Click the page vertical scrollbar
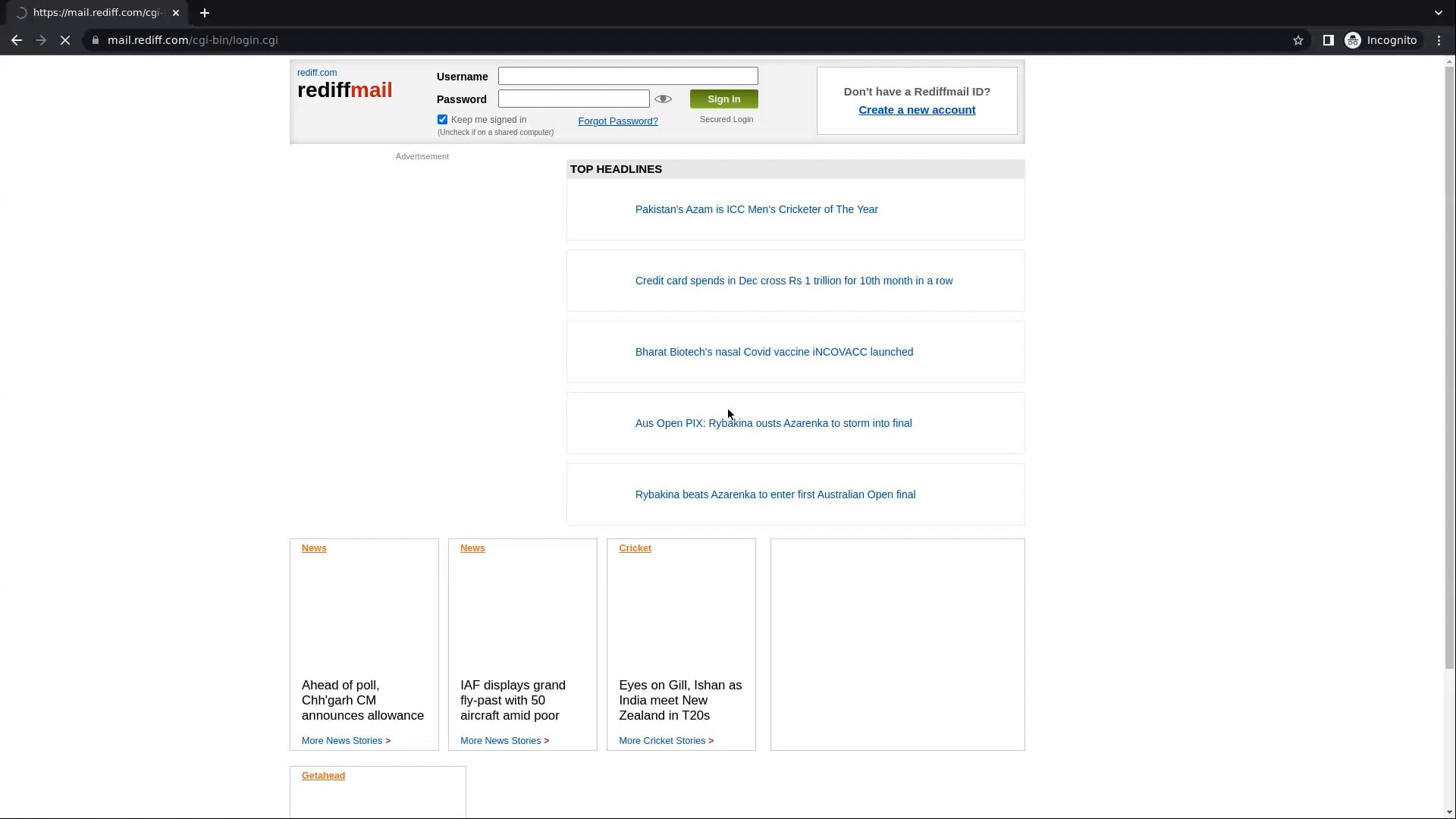This screenshot has height=819, width=1456. coord(1449,367)
